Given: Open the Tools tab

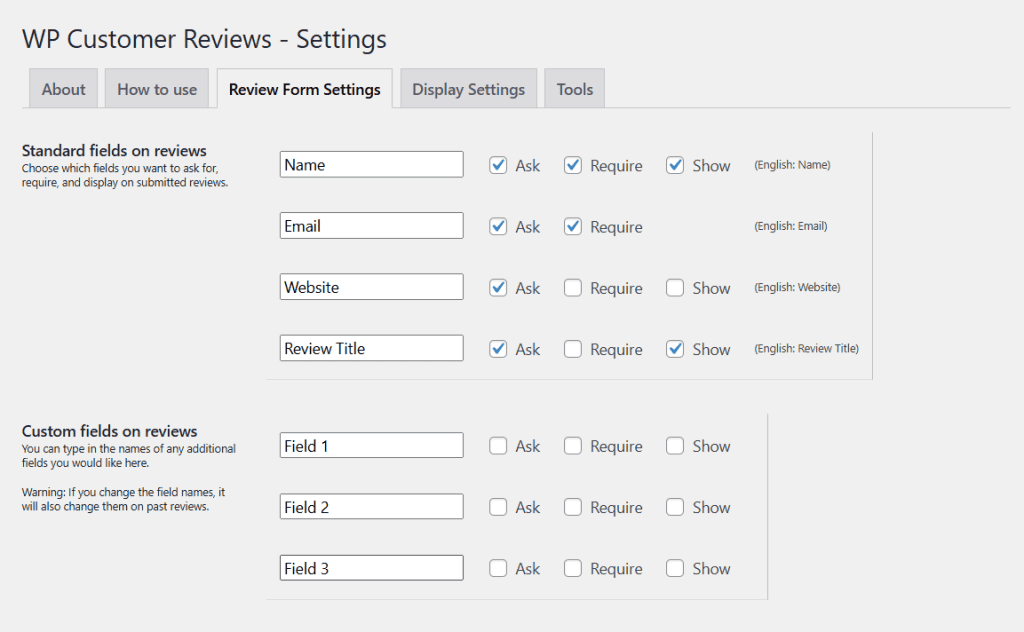Looking at the screenshot, I should (x=574, y=88).
